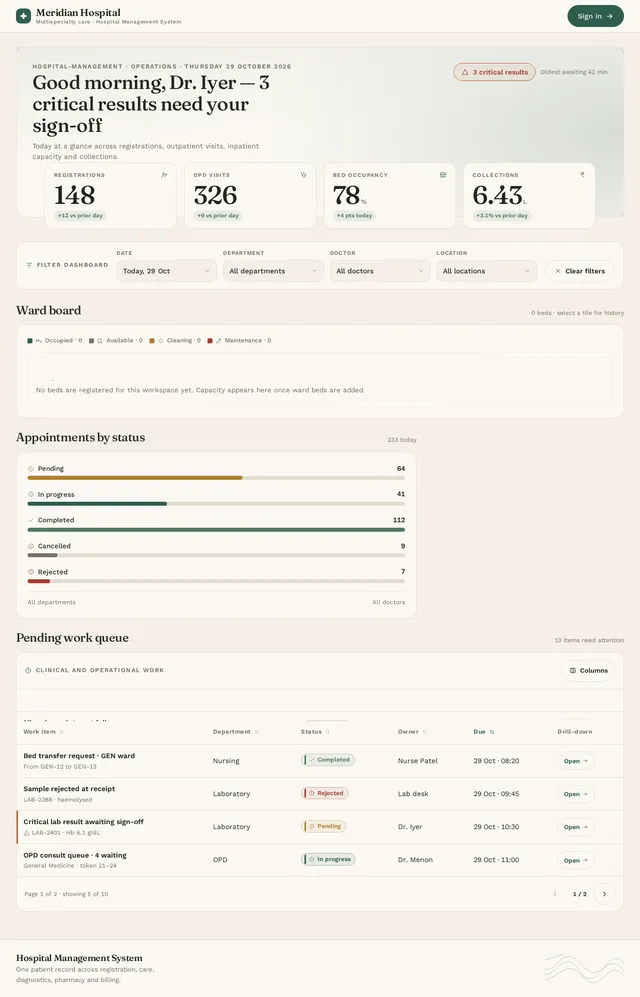Click the Collections rupee icon
Screen dimensions: 640x997
(582, 175)
